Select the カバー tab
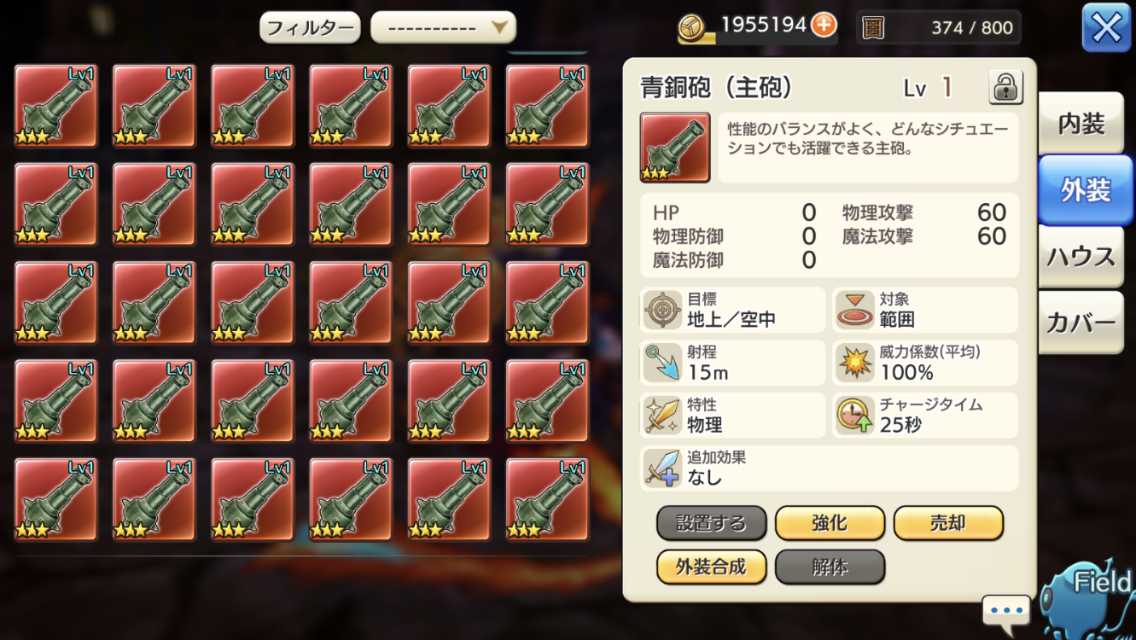 click(x=1080, y=323)
